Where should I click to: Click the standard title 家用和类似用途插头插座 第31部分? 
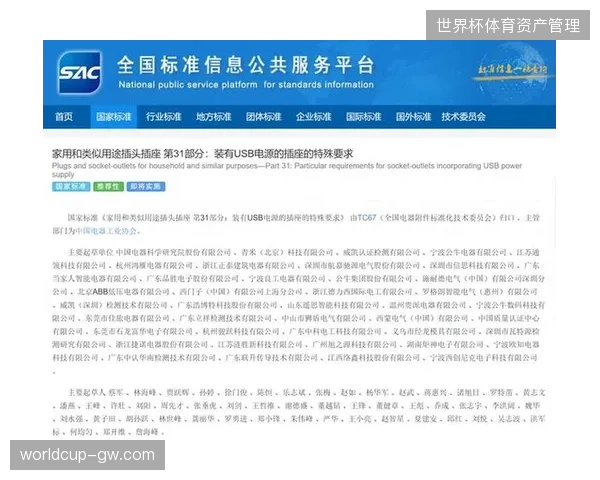pyautogui.click(x=202, y=154)
